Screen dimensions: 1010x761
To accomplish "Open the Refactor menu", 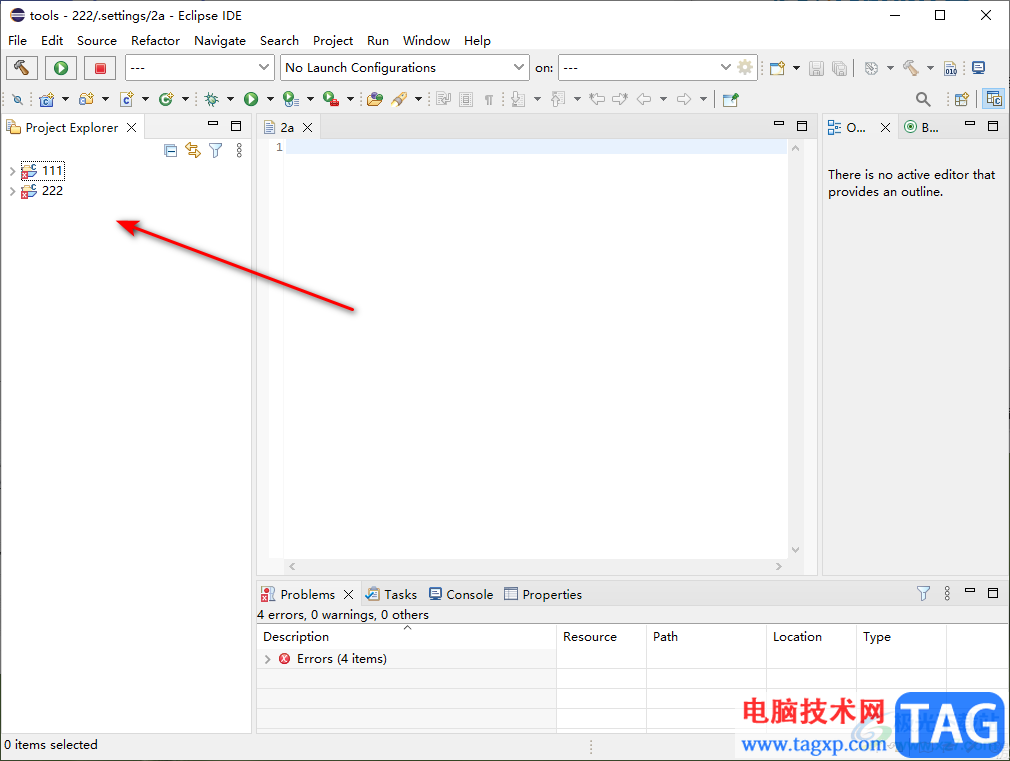I will pyautogui.click(x=155, y=41).
